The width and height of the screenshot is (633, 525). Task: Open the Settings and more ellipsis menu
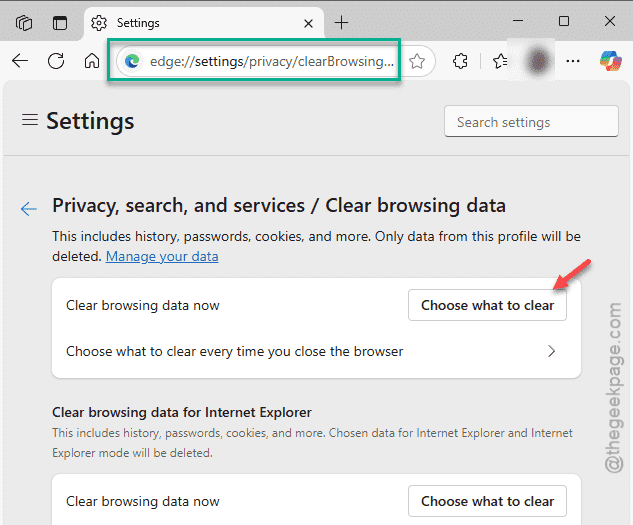click(x=573, y=61)
